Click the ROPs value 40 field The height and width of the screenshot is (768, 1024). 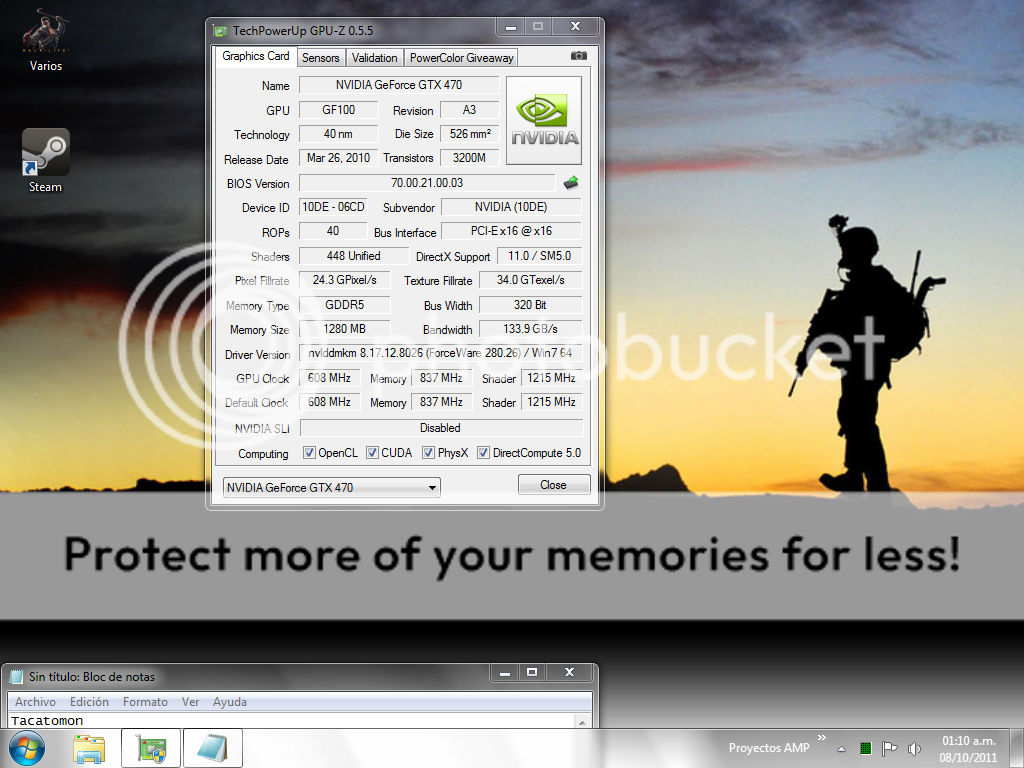(333, 231)
